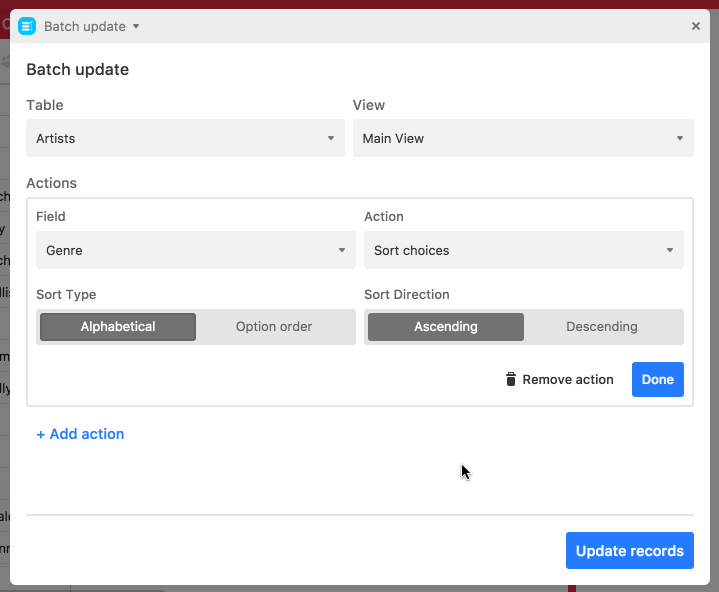The height and width of the screenshot is (592, 719).
Task: Click the Actions section label
Action: tap(51, 183)
